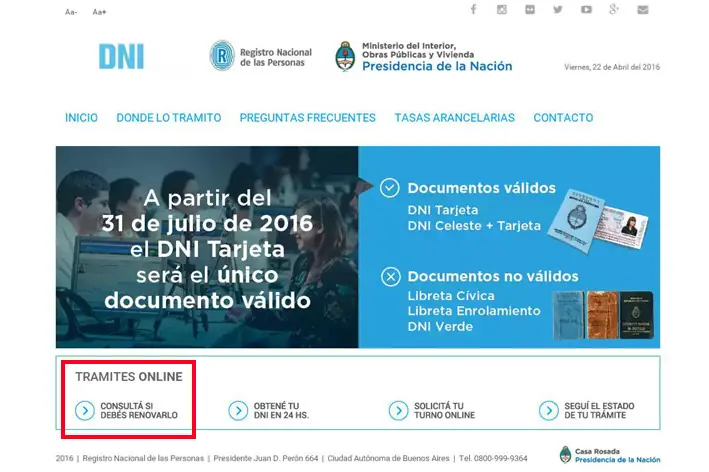The image size is (709, 472).
Task: Click arrow icon beside Consultá si debés renovarlo
Action: click(85, 411)
